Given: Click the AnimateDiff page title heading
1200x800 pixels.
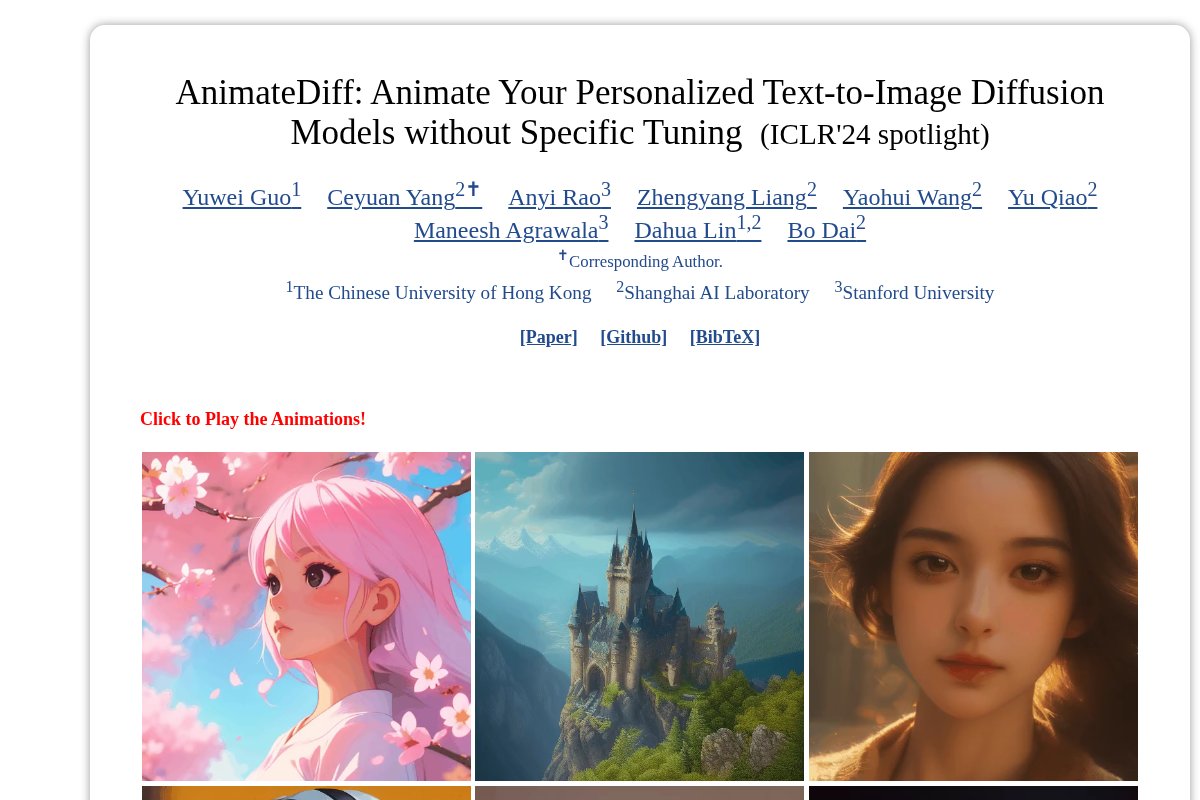Looking at the screenshot, I should [x=640, y=112].
